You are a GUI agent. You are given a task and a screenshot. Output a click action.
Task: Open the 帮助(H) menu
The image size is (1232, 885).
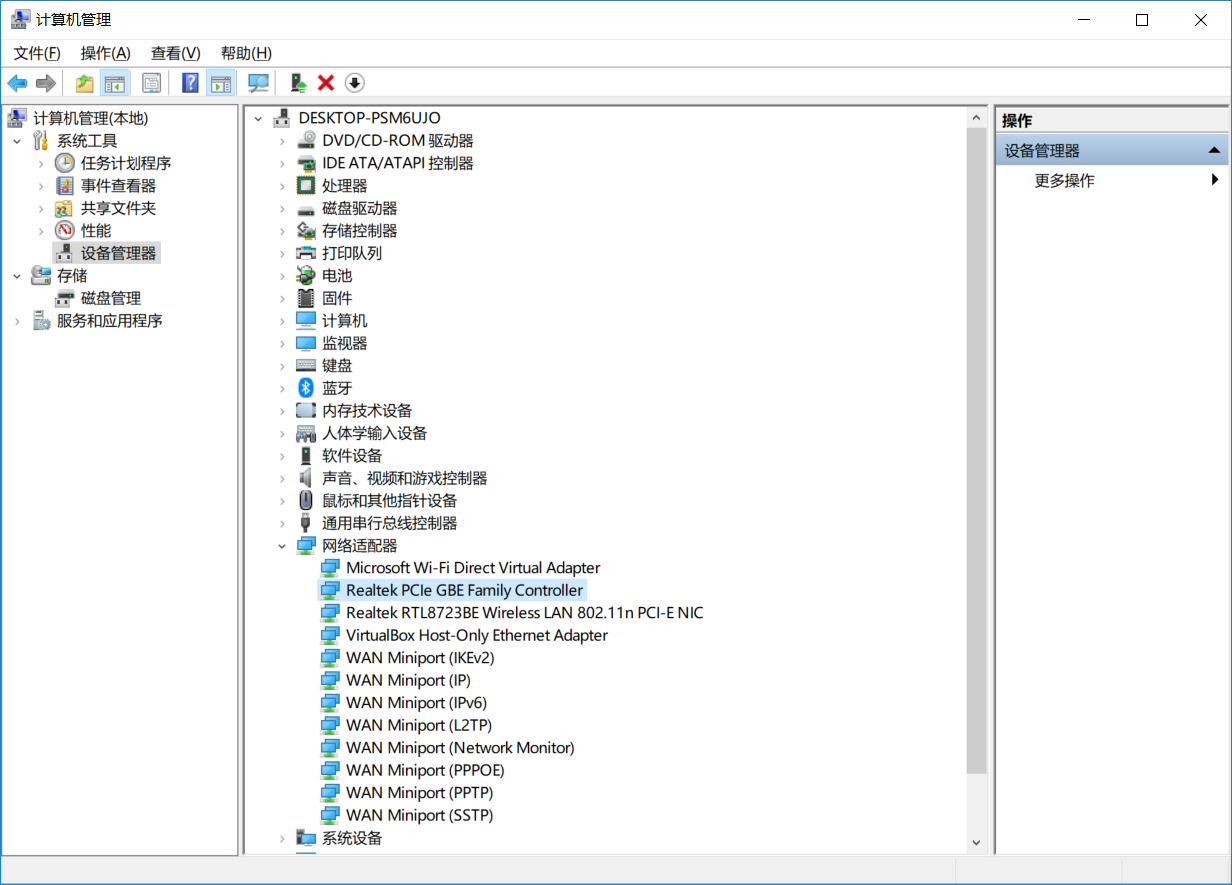[246, 53]
